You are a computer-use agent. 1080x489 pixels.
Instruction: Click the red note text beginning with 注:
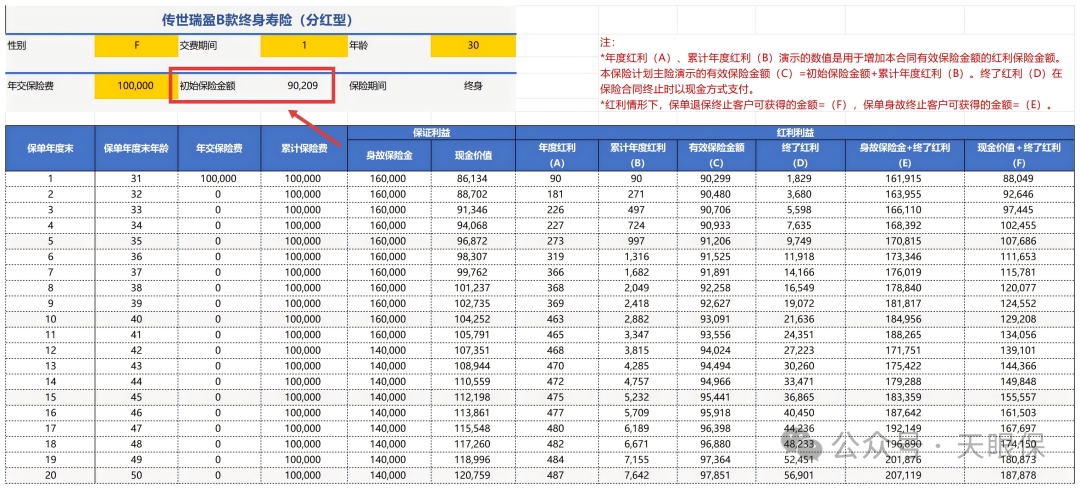click(607, 44)
